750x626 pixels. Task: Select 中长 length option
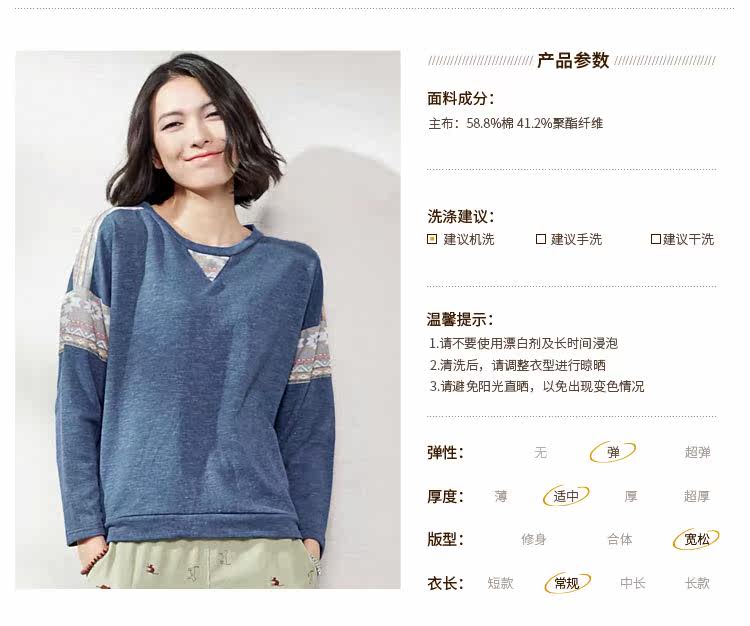[633, 583]
